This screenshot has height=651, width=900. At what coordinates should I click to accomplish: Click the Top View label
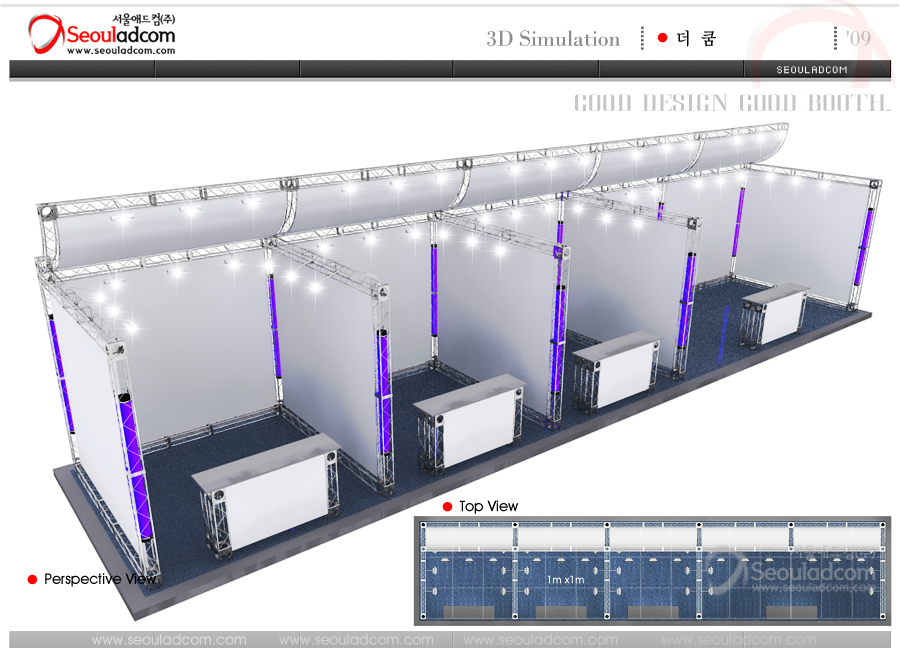489,507
